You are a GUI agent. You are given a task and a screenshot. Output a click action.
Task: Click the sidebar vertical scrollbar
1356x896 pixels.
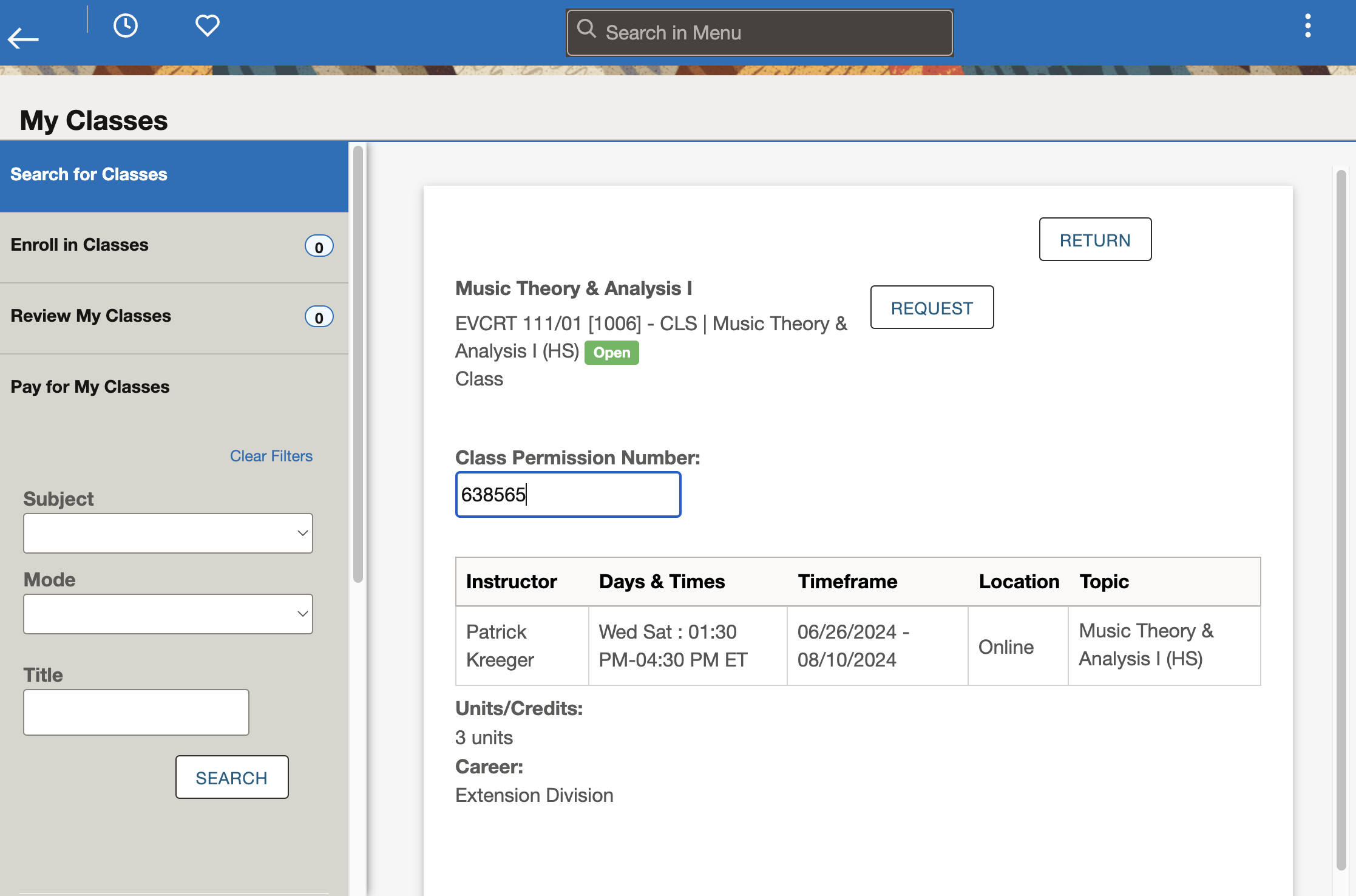(x=358, y=364)
